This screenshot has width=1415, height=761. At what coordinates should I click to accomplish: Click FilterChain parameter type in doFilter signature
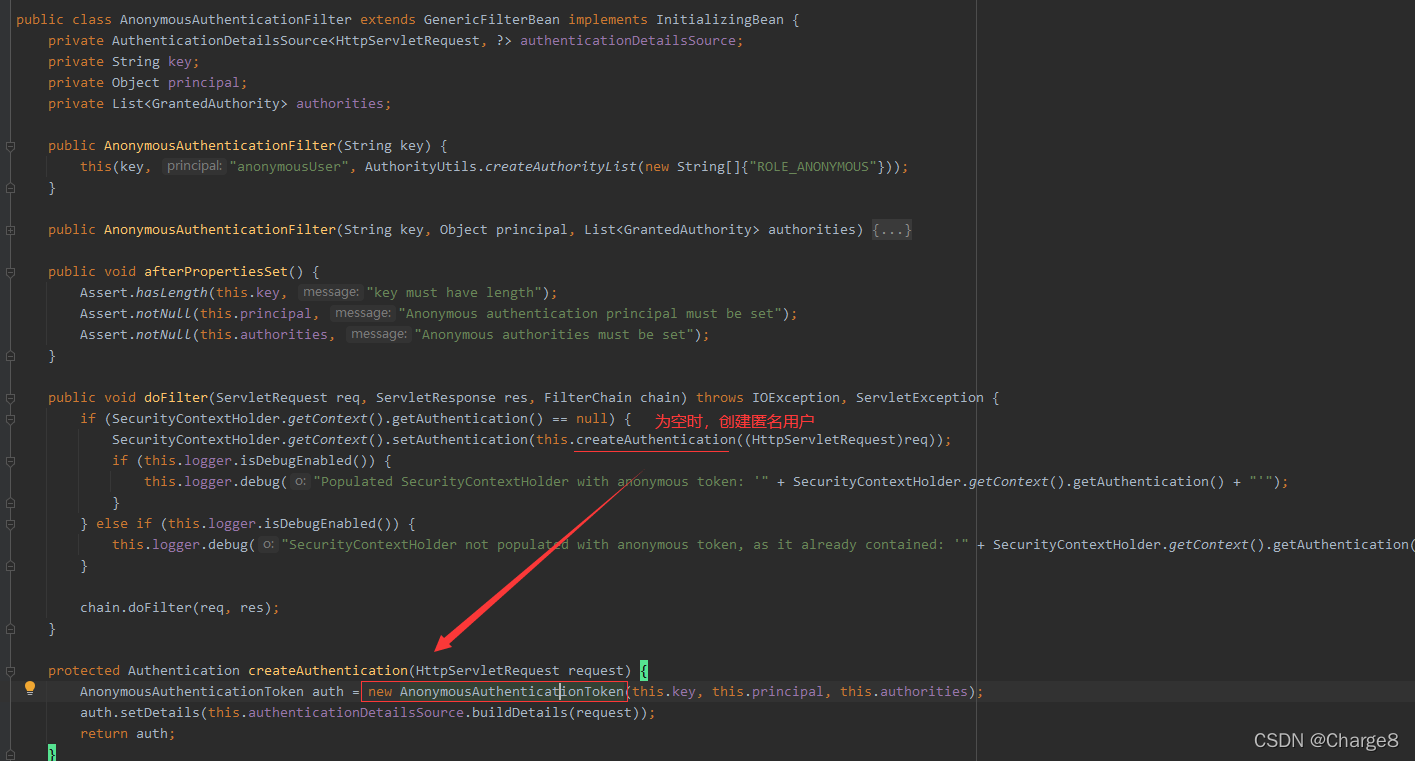(x=588, y=398)
